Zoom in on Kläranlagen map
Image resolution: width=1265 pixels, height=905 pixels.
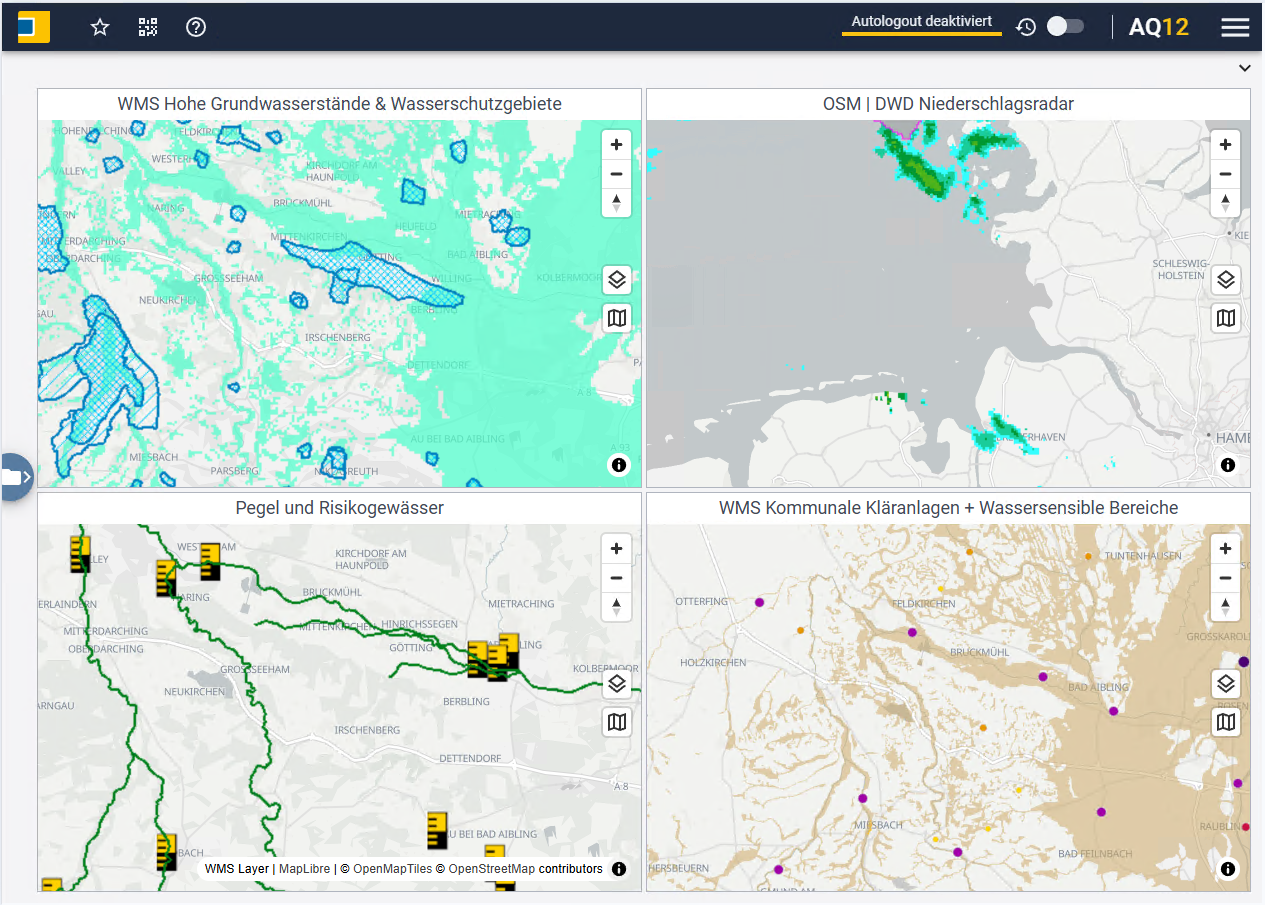click(1226, 548)
